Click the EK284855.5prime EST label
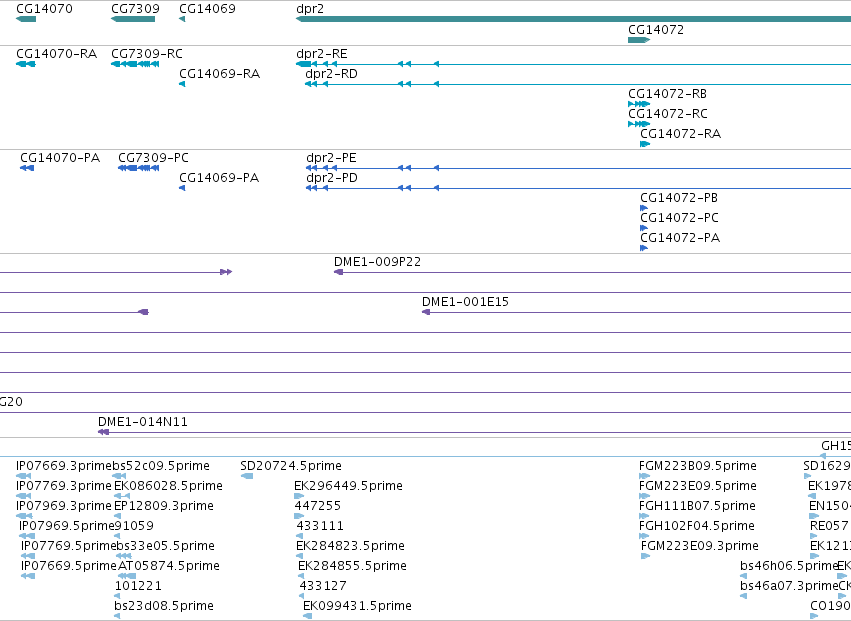851x621 pixels. click(352, 566)
